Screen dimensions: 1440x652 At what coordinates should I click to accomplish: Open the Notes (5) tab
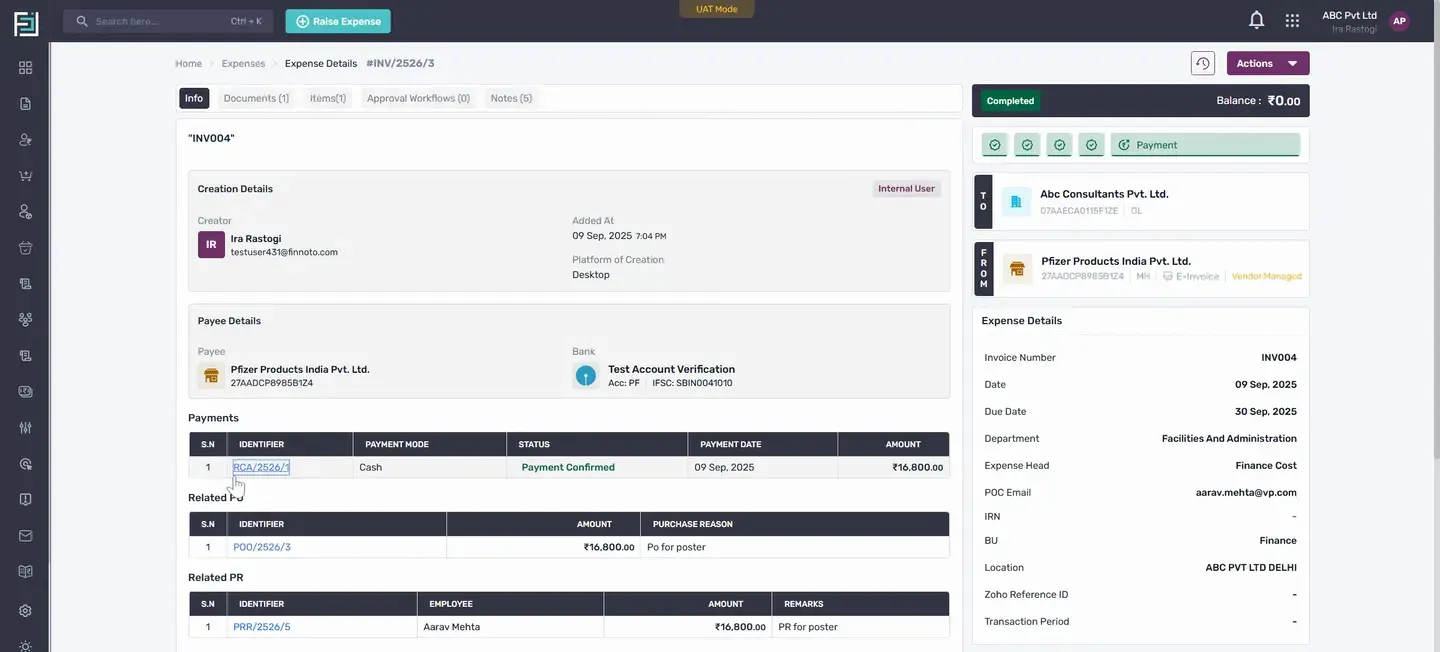coord(511,98)
